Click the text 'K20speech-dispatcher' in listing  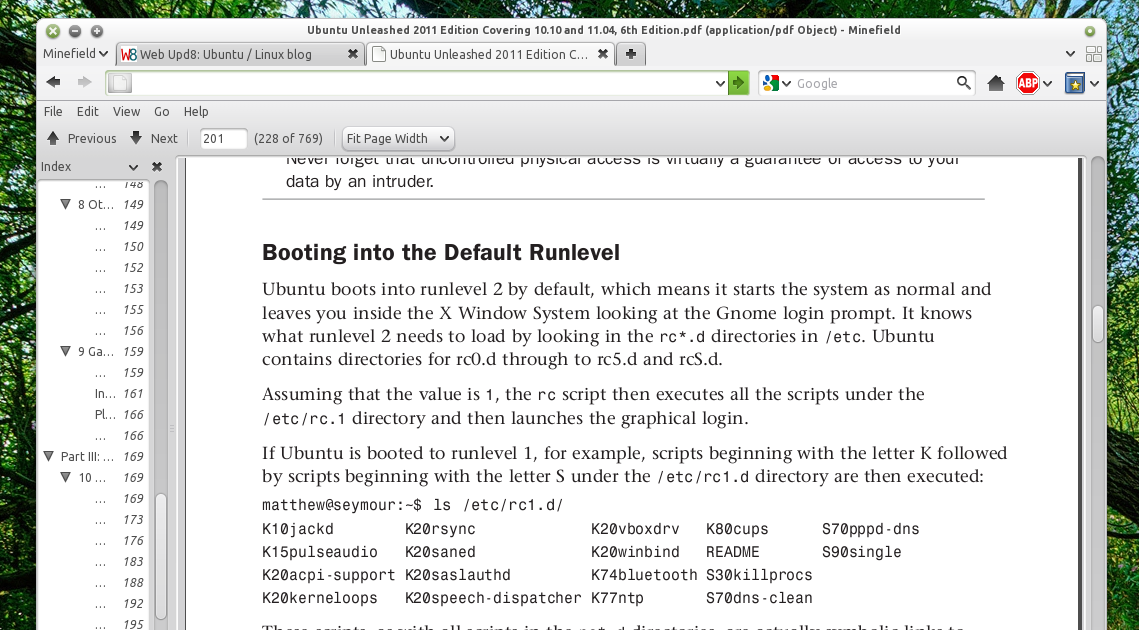coord(493,598)
